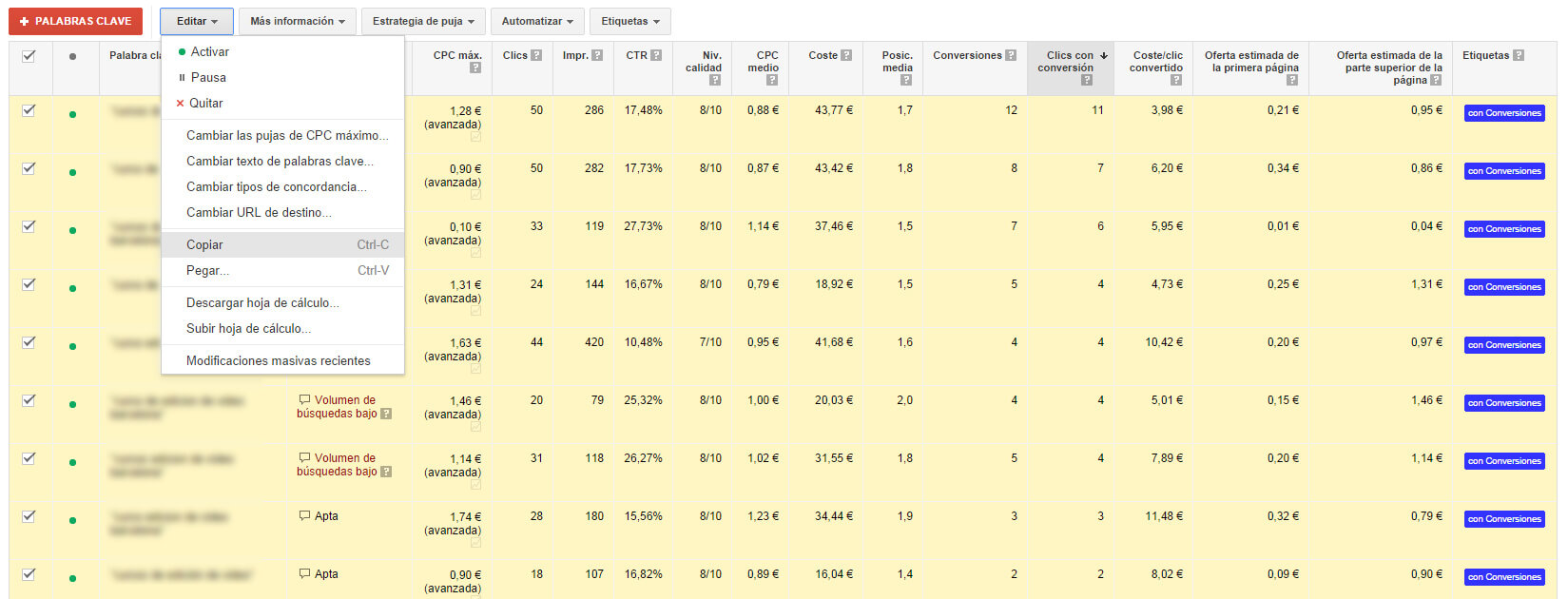Screen dimensions: 1568x599
Task: Click the first blue con Conversiones label
Action: click(x=1503, y=113)
